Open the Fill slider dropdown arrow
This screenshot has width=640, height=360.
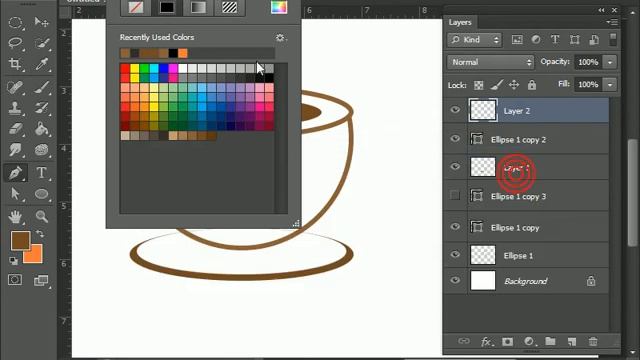[x=610, y=84]
